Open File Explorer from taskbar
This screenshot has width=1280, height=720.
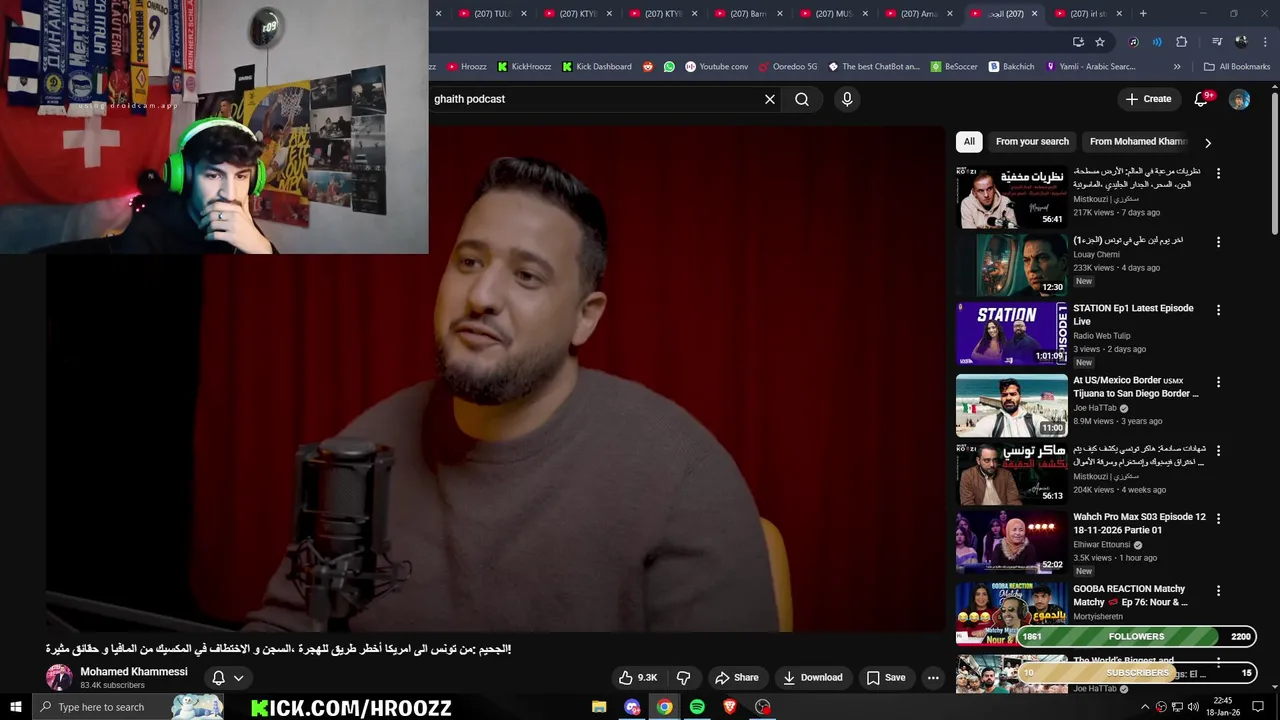599,707
